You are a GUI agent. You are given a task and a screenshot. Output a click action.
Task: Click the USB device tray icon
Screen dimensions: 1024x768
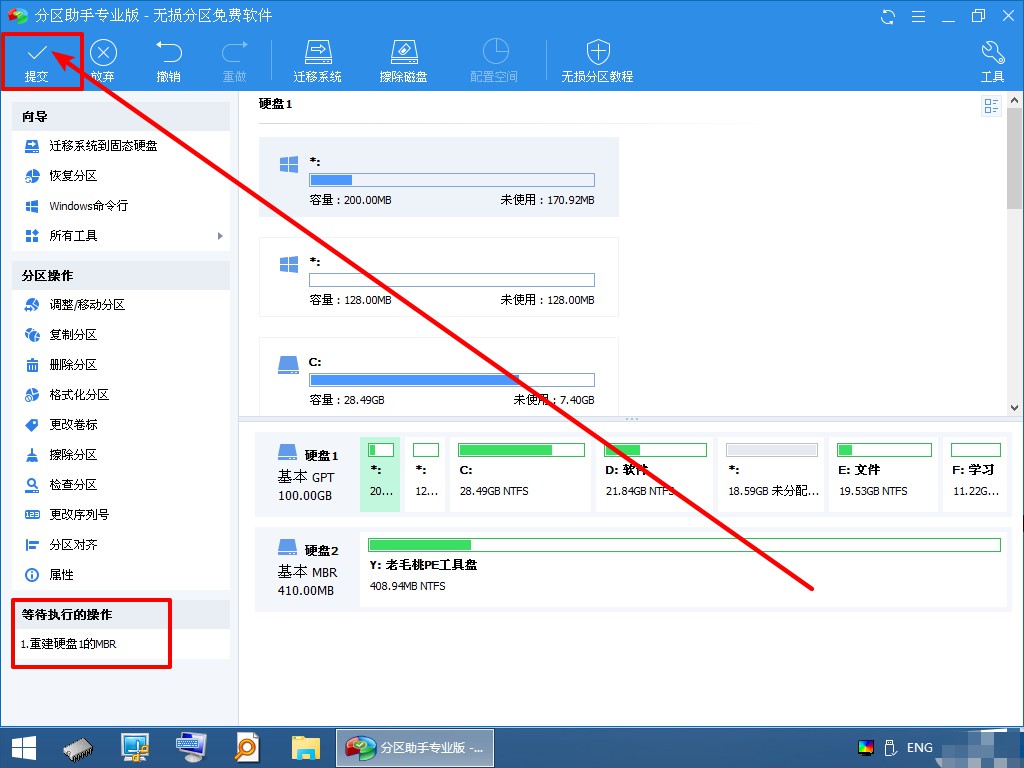click(889, 748)
